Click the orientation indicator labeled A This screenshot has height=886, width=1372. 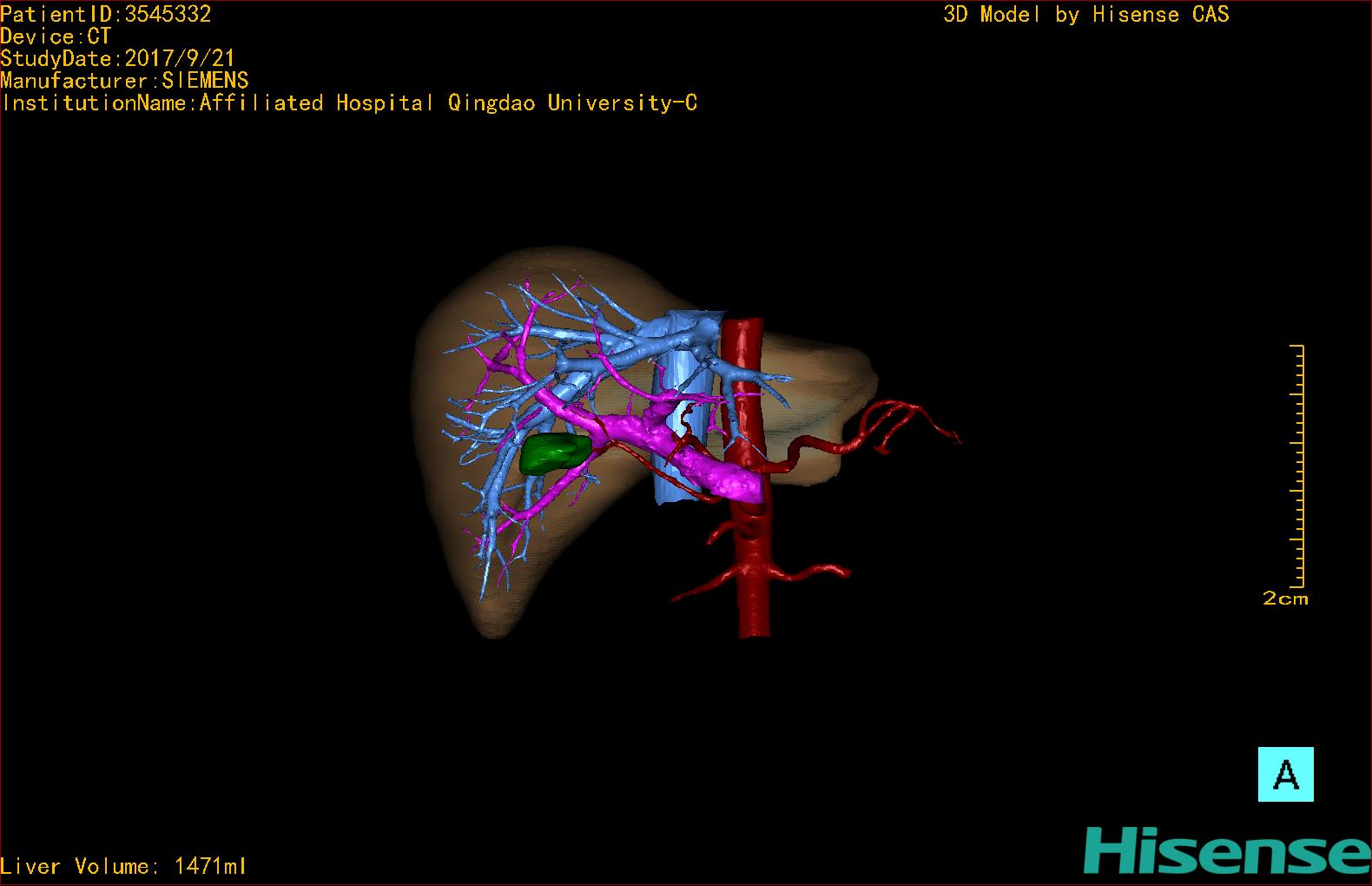pos(1285,774)
